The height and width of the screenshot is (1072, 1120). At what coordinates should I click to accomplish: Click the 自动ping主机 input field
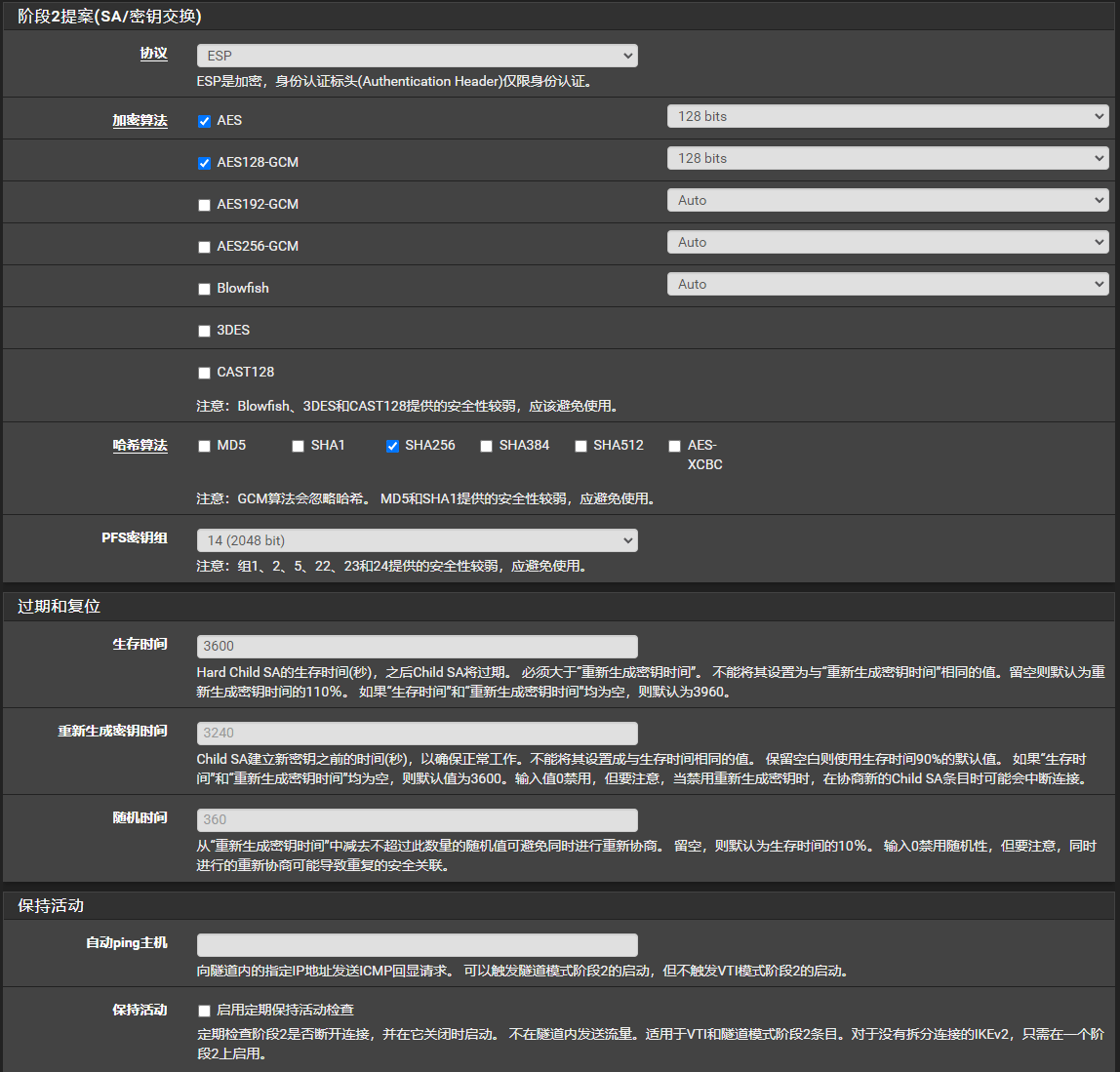coord(417,944)
